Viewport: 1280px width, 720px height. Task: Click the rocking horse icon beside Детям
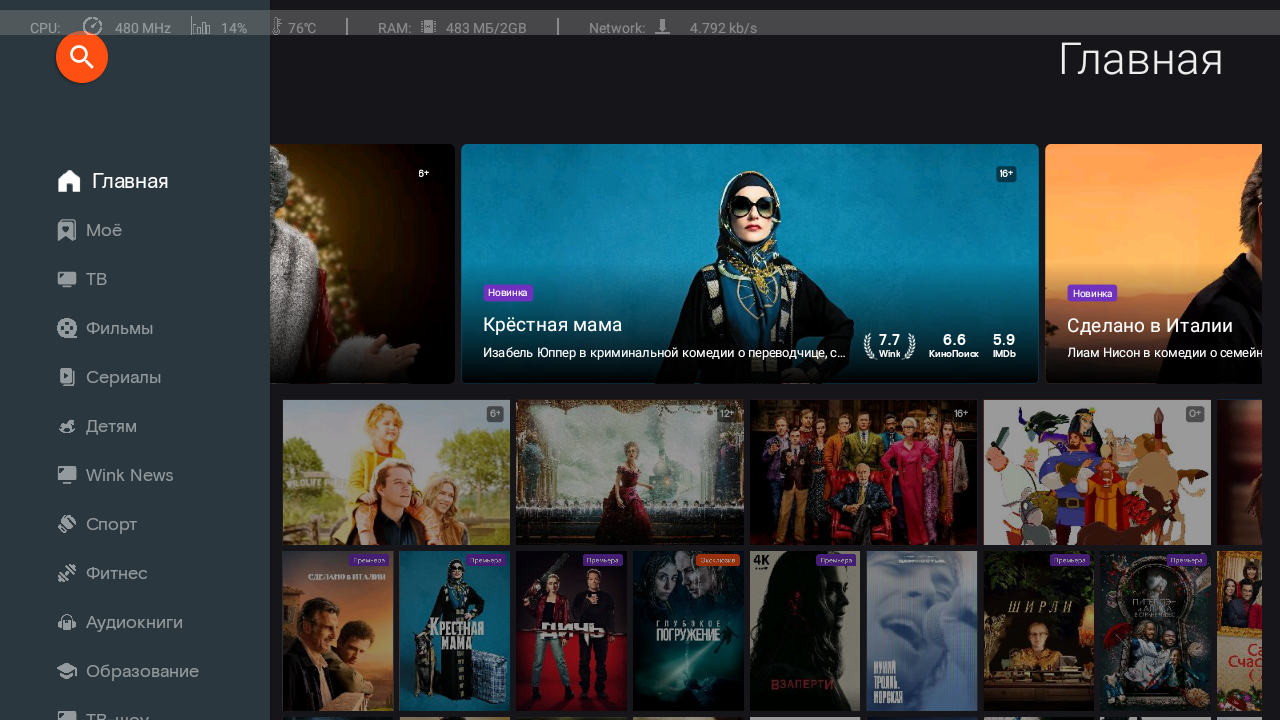point(67,426)
